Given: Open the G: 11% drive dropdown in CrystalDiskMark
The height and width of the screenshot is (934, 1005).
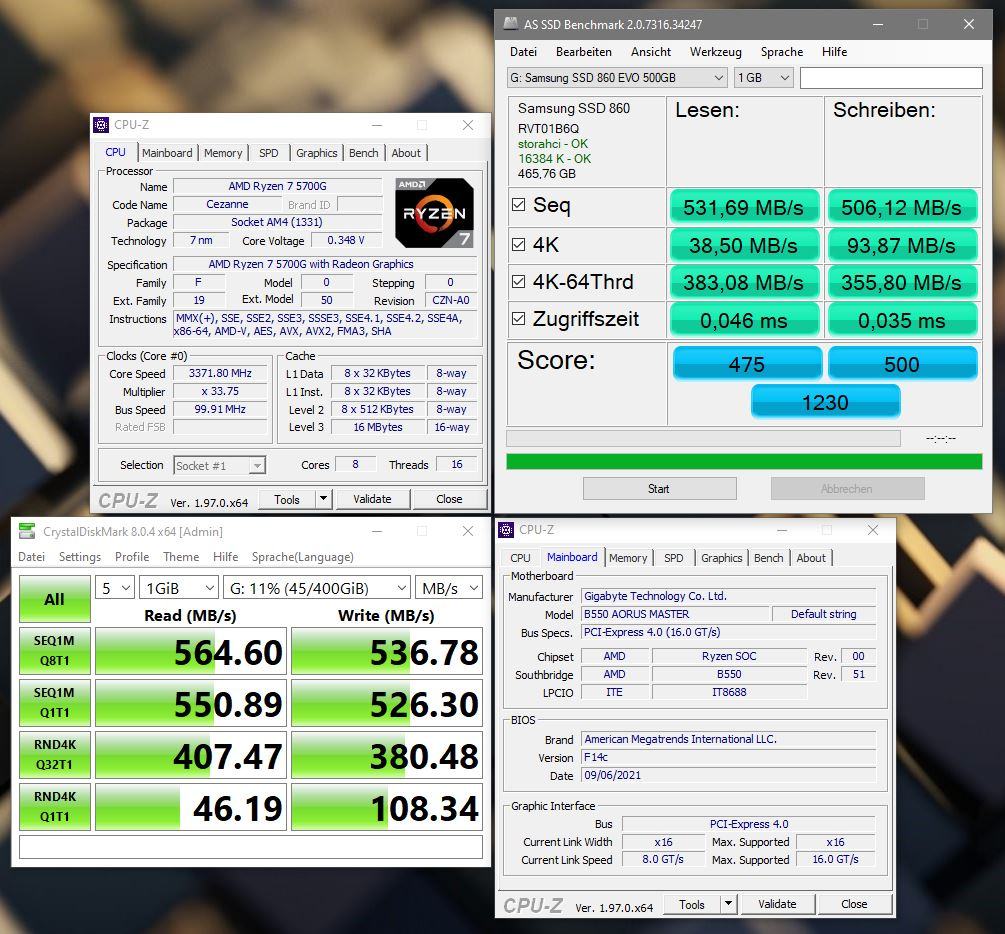Looking at the screenshot, I should [317, 588].
